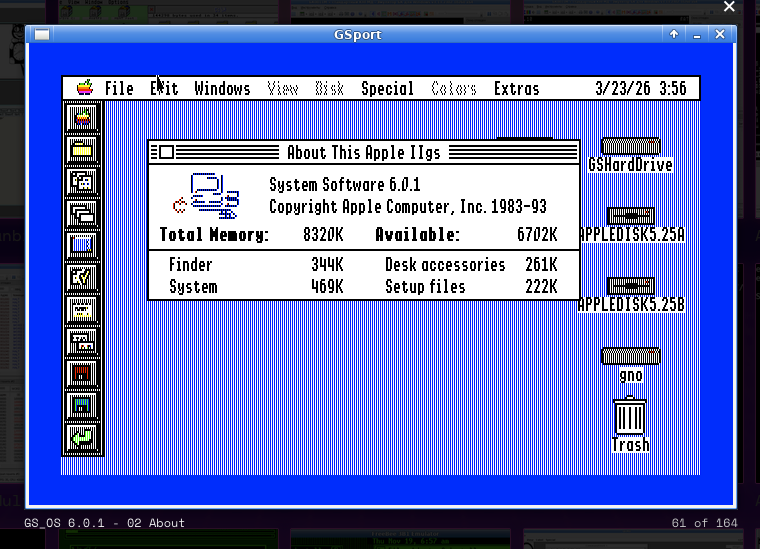Image resolution: width=760 pixels, height=549 pixels.
Task: Click the stacked windows icon in side toolbar
Action: [x=82, y=214]
